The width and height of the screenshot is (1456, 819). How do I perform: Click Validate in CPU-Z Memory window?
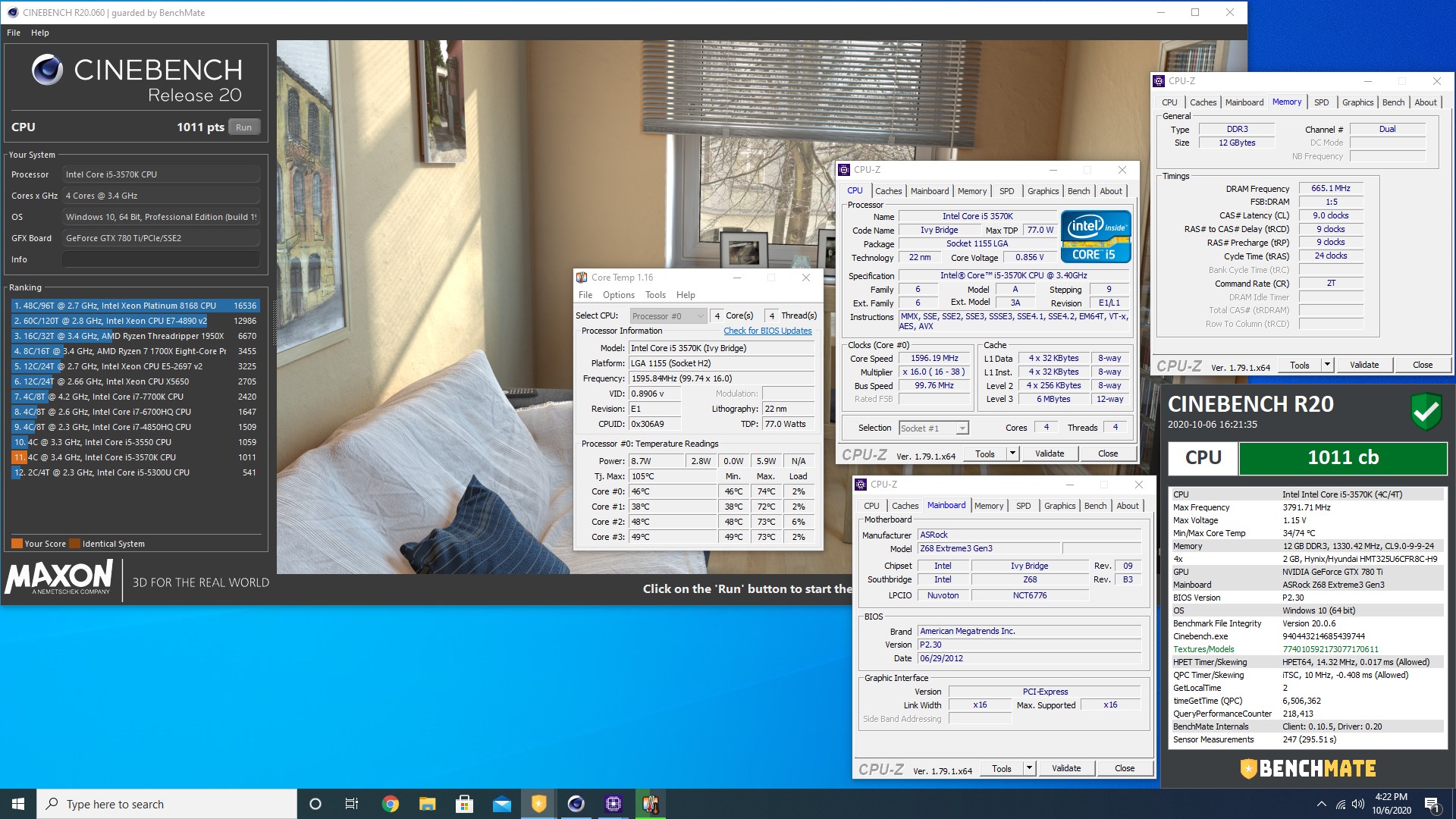click(1363, 365)
